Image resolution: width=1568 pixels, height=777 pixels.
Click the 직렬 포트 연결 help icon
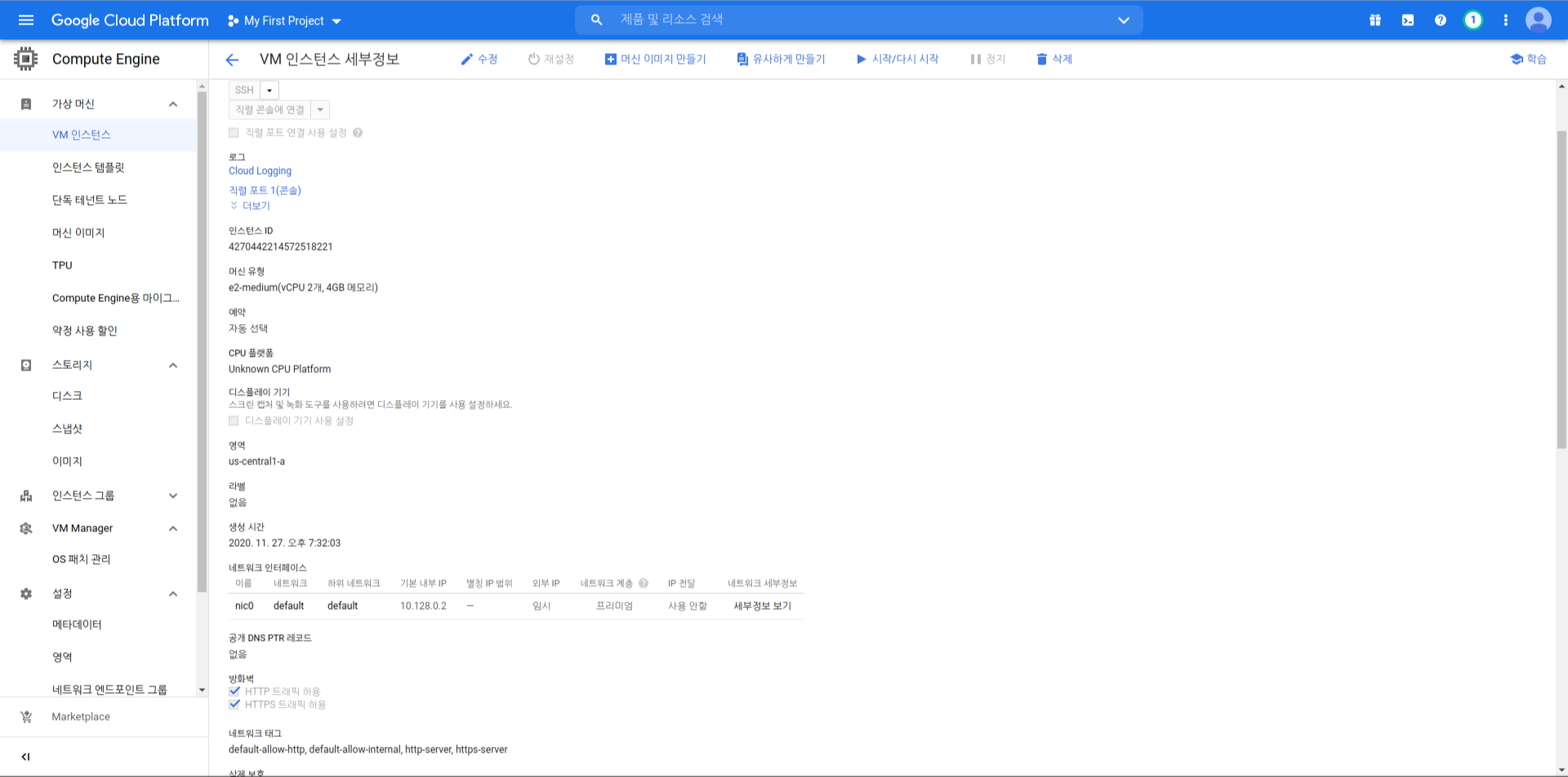[x=358, y=132]
